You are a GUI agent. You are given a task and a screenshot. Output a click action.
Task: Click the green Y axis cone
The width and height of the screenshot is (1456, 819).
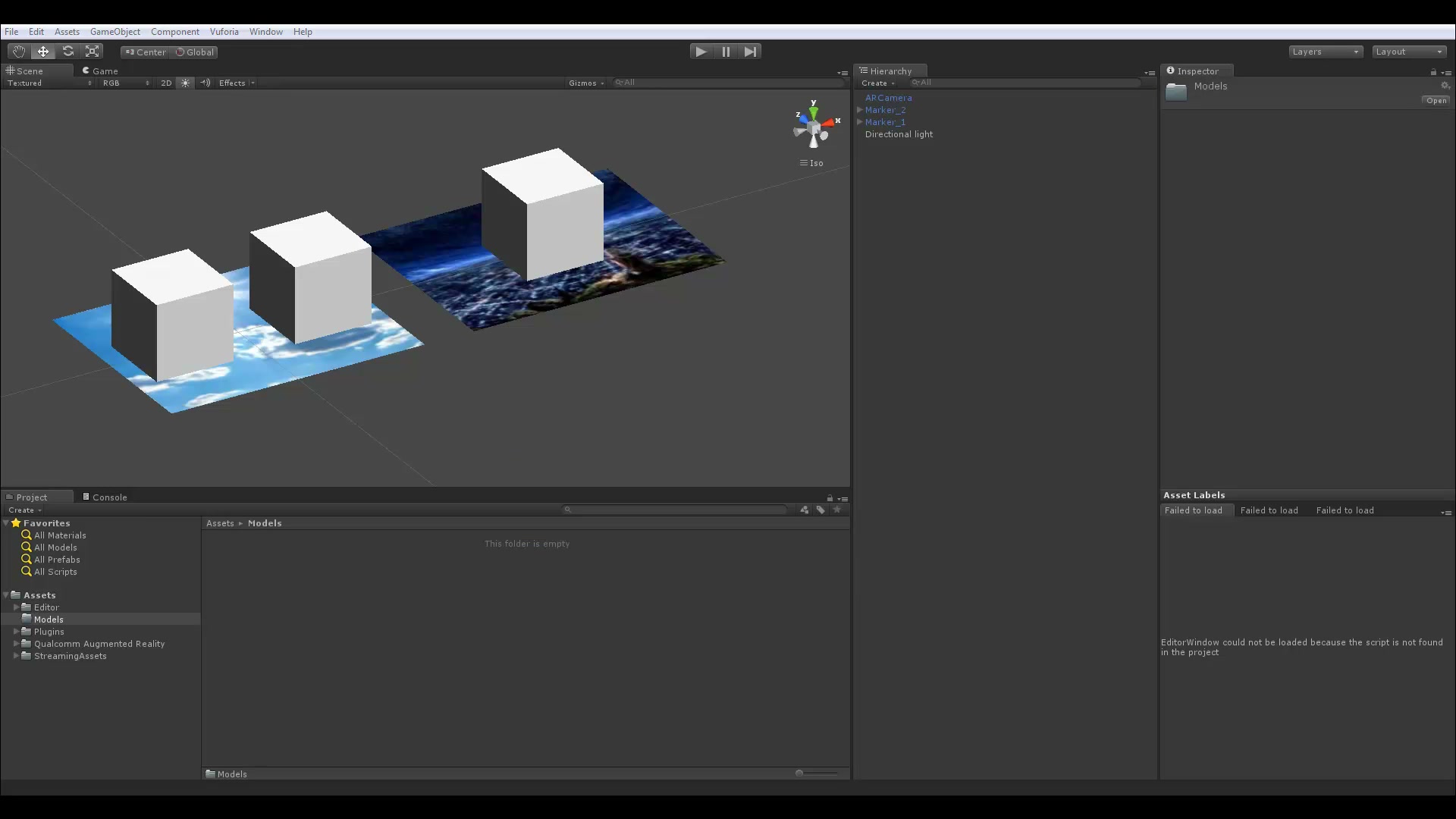pos(814,112)
